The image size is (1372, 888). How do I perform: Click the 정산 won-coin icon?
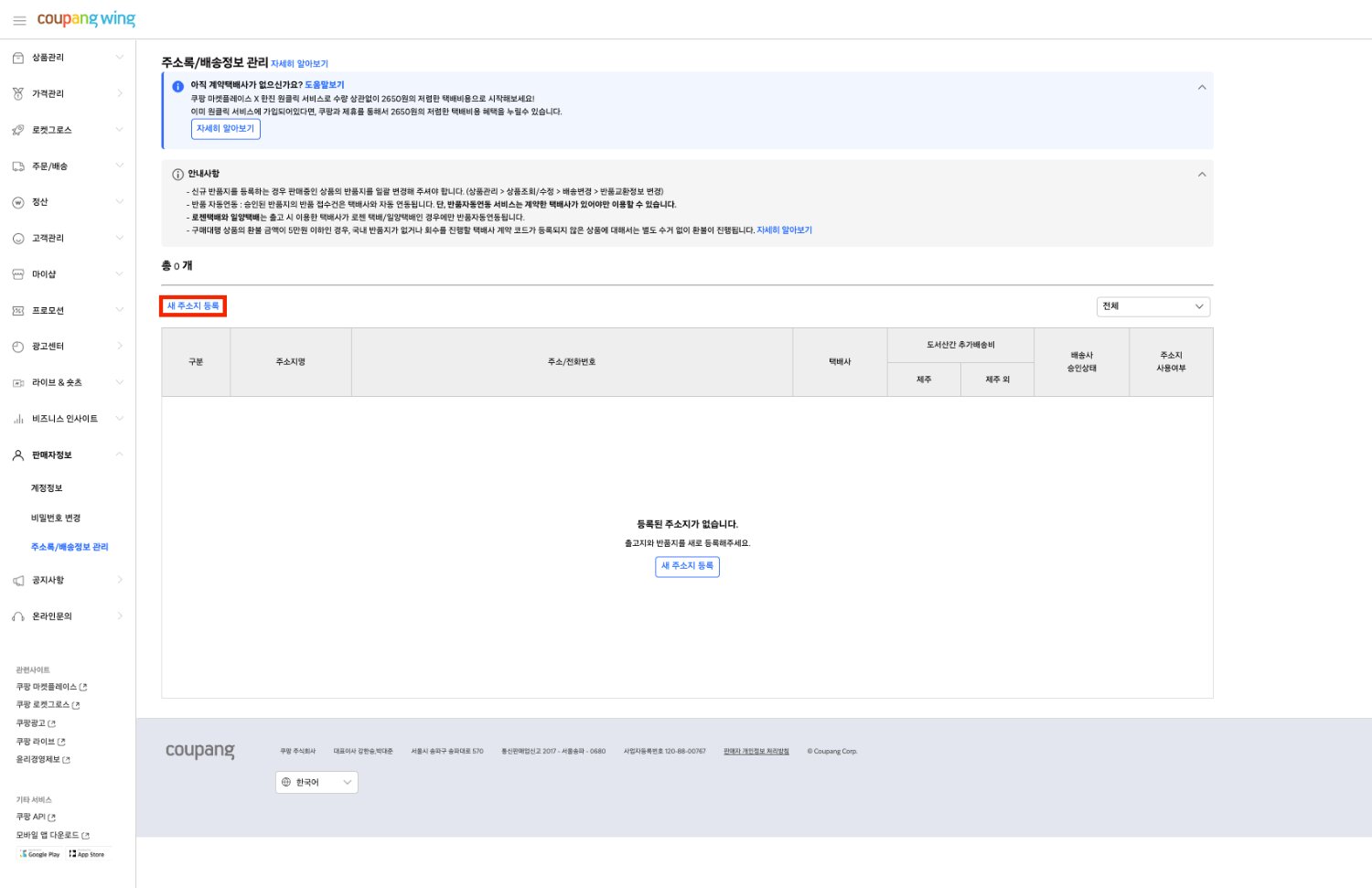click(17, 202)
